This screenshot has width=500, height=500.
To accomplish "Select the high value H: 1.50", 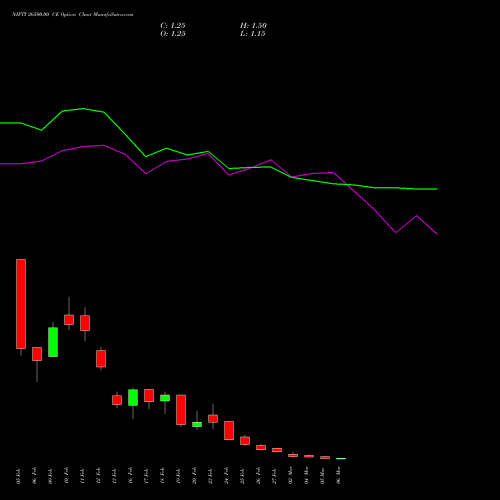I will 253,26.
